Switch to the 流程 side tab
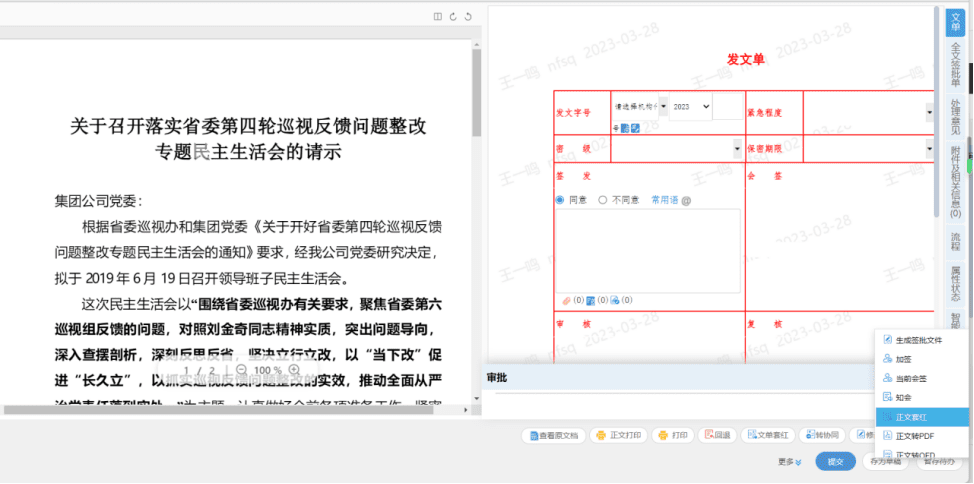 (955, 241)
